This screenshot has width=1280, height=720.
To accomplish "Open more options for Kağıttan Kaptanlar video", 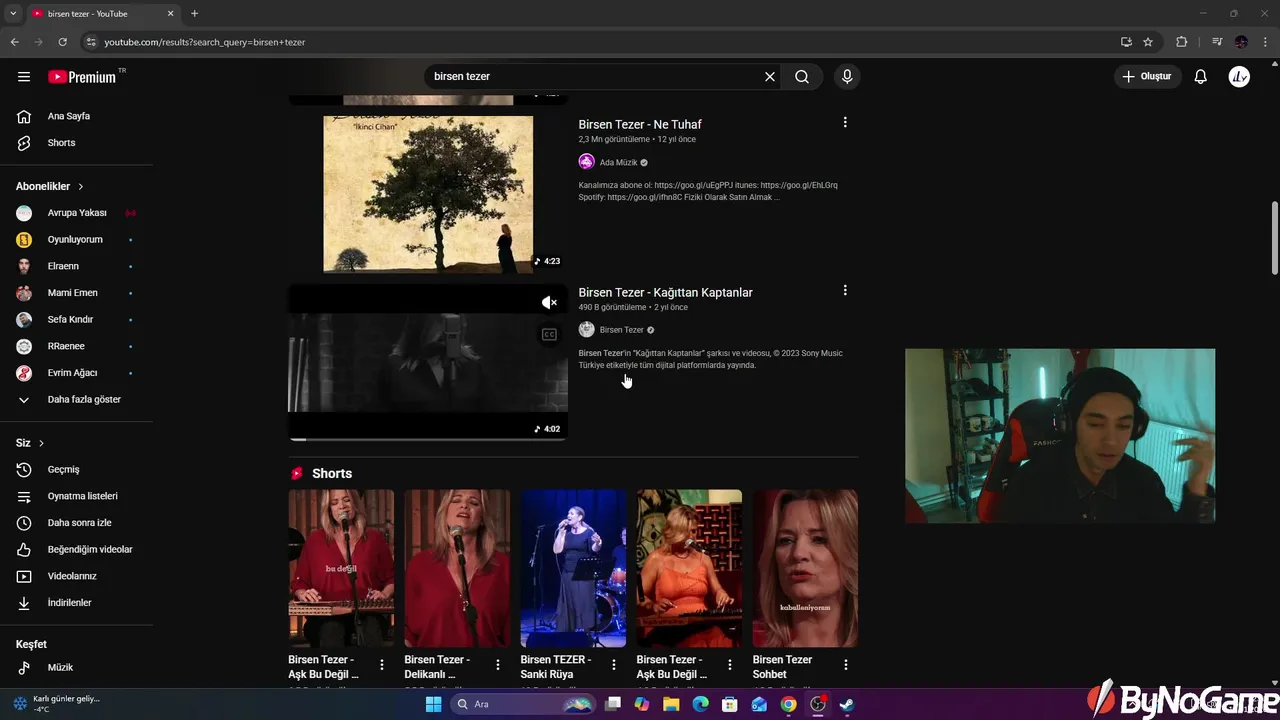I will tap(845, 290).
